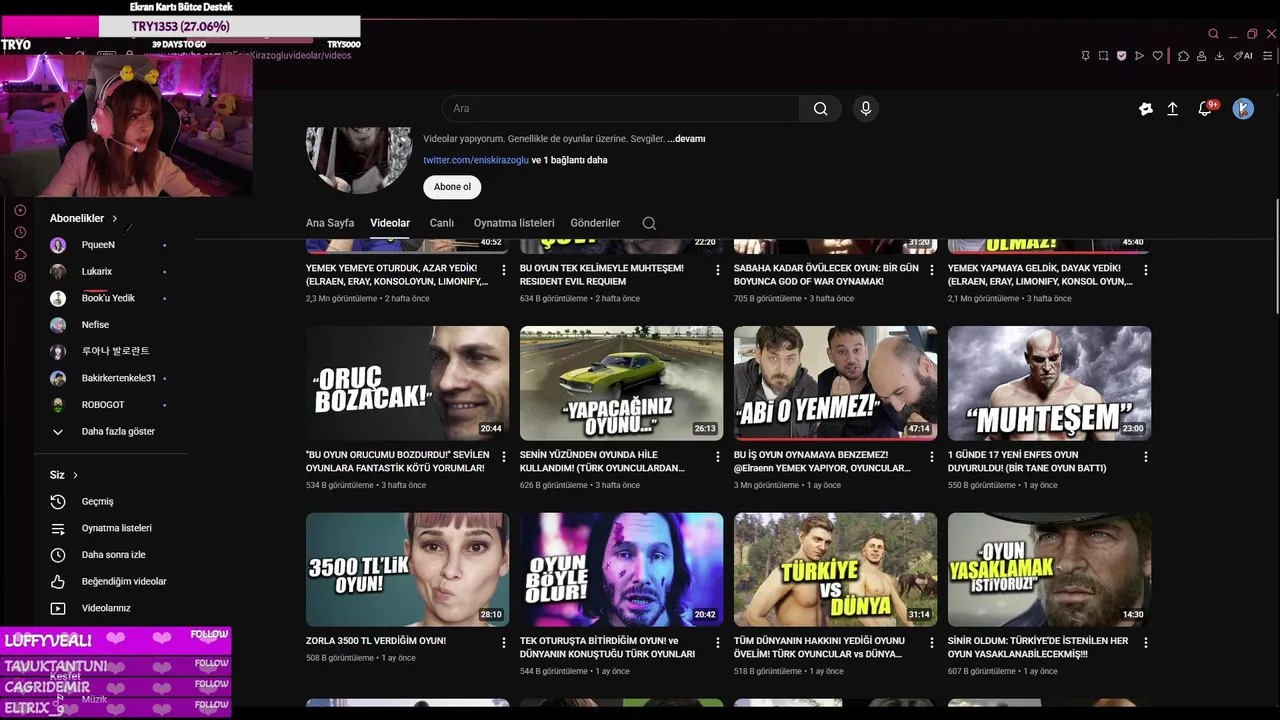Click the video title "ZORLA 3500 TL VERDİĞİM OYUN!"

(376, 641)
